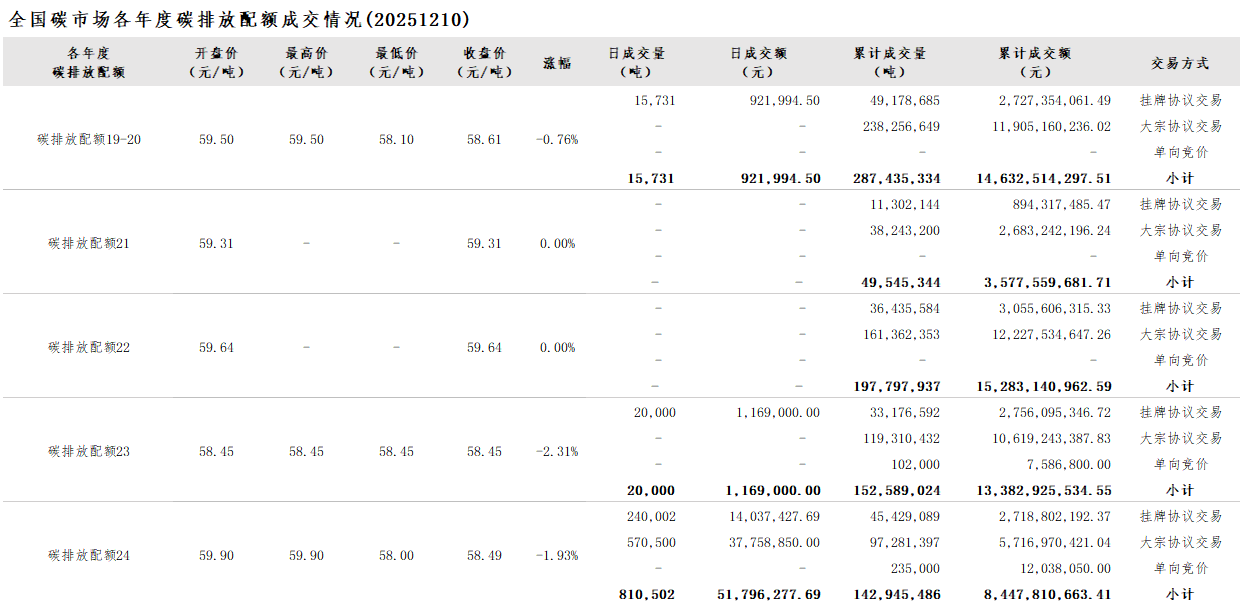
Task: Click the 涨幅 column header
Action: coord(557,62)
